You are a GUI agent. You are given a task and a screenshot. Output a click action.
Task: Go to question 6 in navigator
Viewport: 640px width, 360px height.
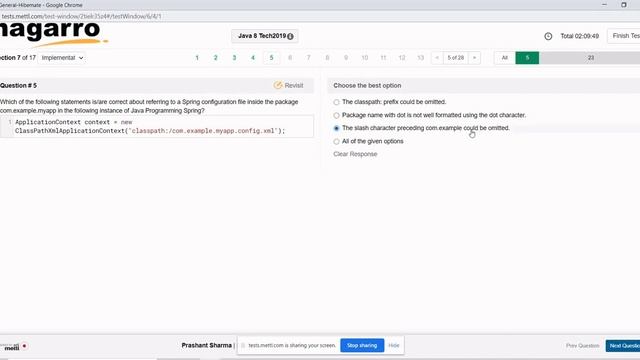point(290,58)
